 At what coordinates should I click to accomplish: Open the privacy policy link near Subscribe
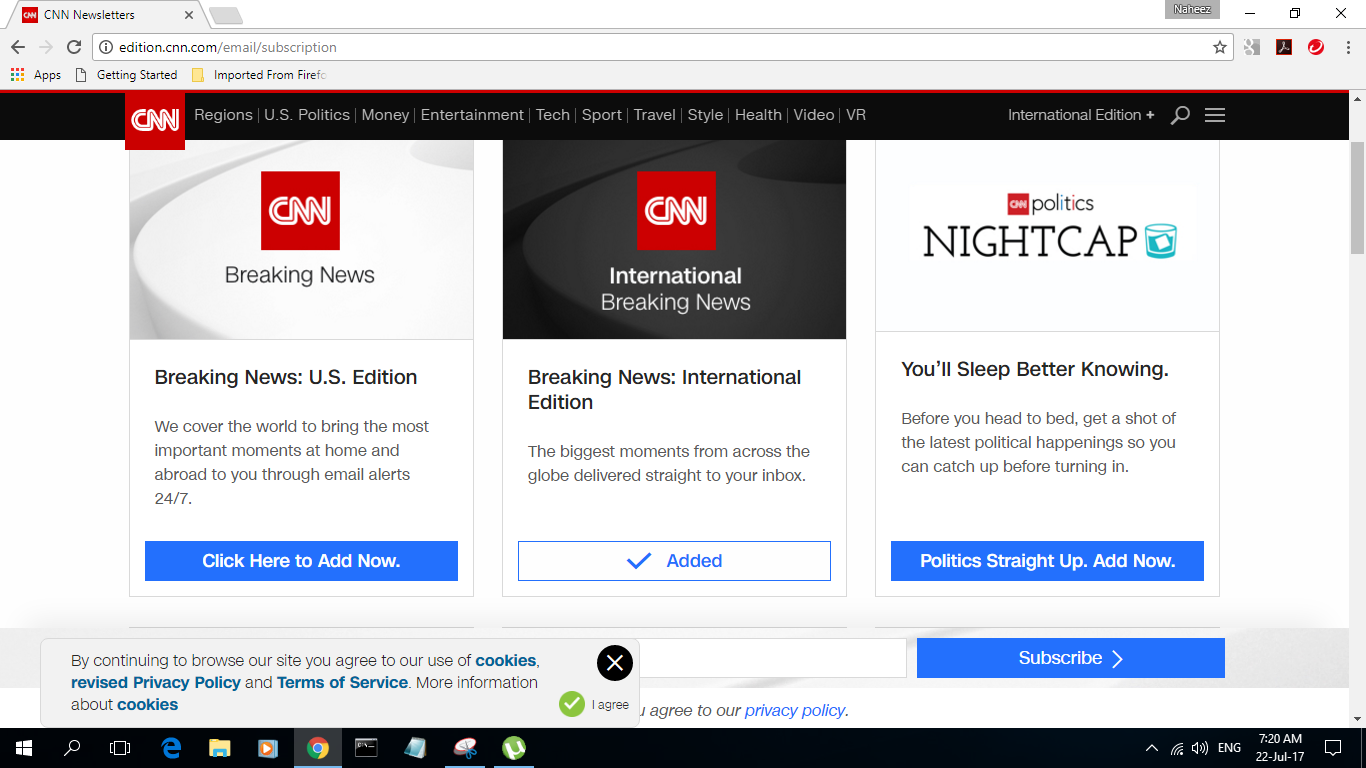click(795, 710)
